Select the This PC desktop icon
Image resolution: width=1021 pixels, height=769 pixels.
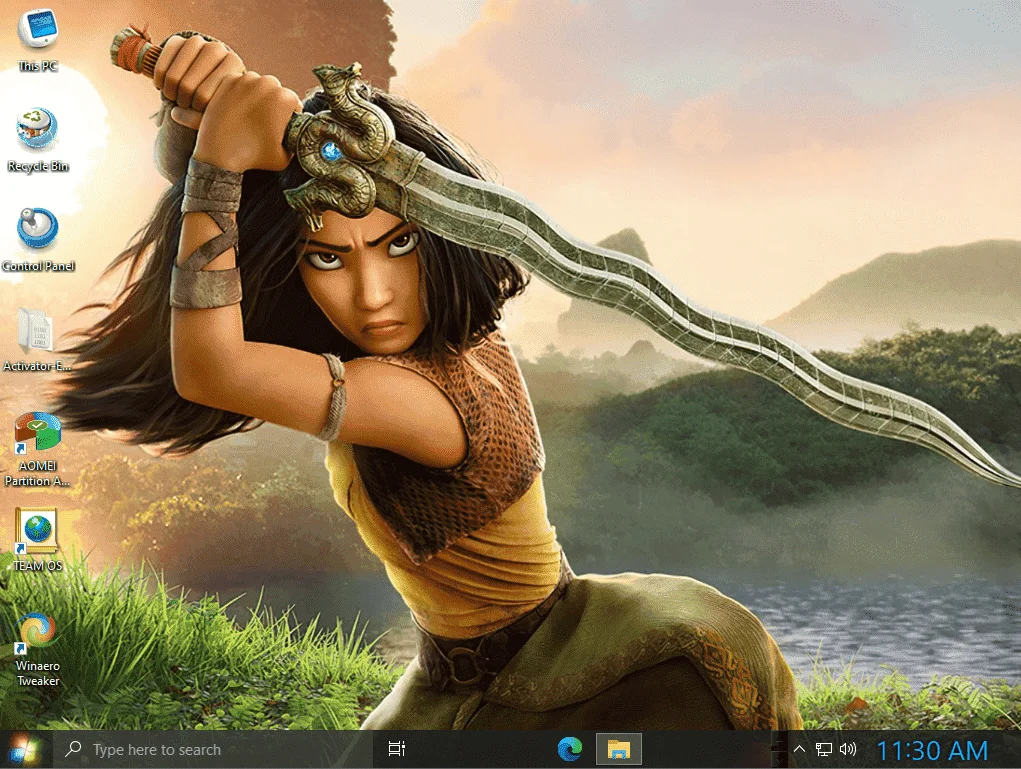coord(37,40)
